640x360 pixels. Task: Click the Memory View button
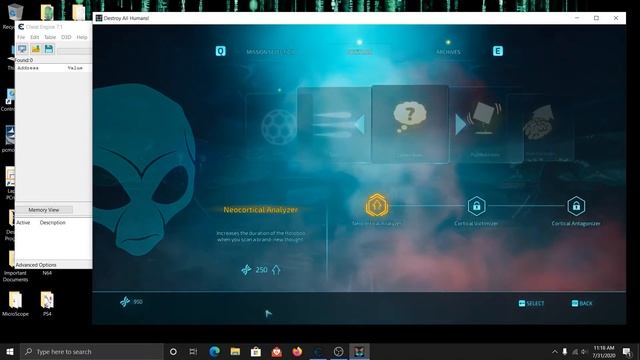[44, 210]
